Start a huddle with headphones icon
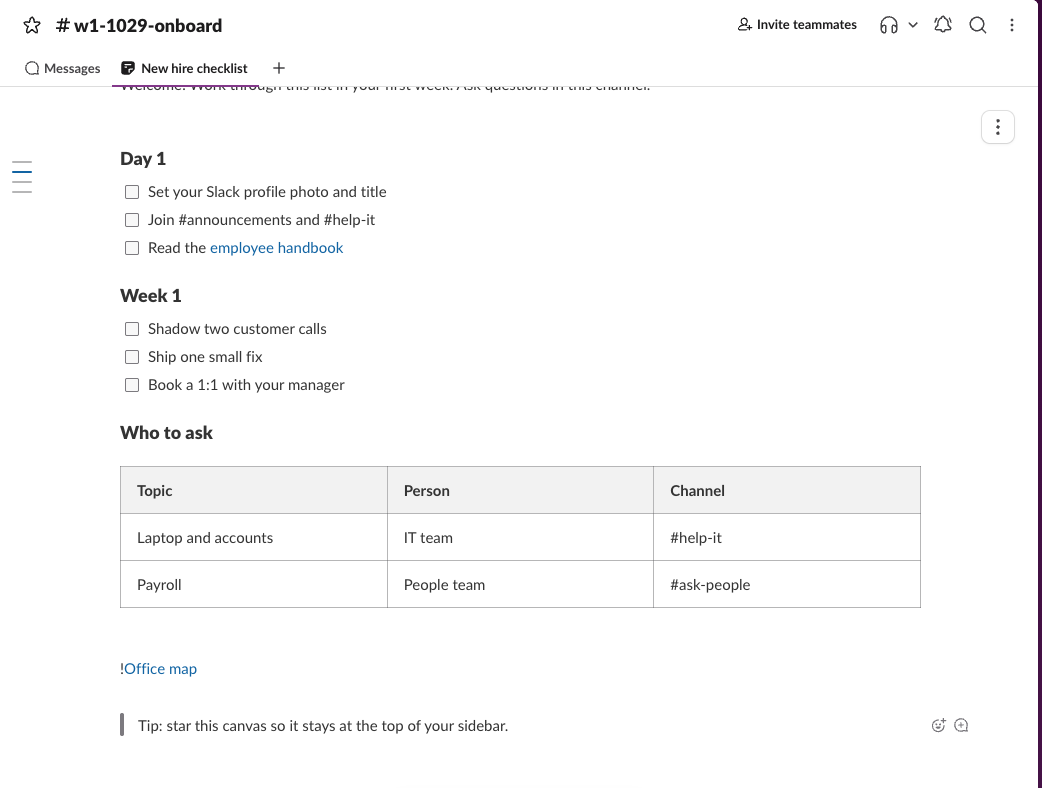 (888, 25)
